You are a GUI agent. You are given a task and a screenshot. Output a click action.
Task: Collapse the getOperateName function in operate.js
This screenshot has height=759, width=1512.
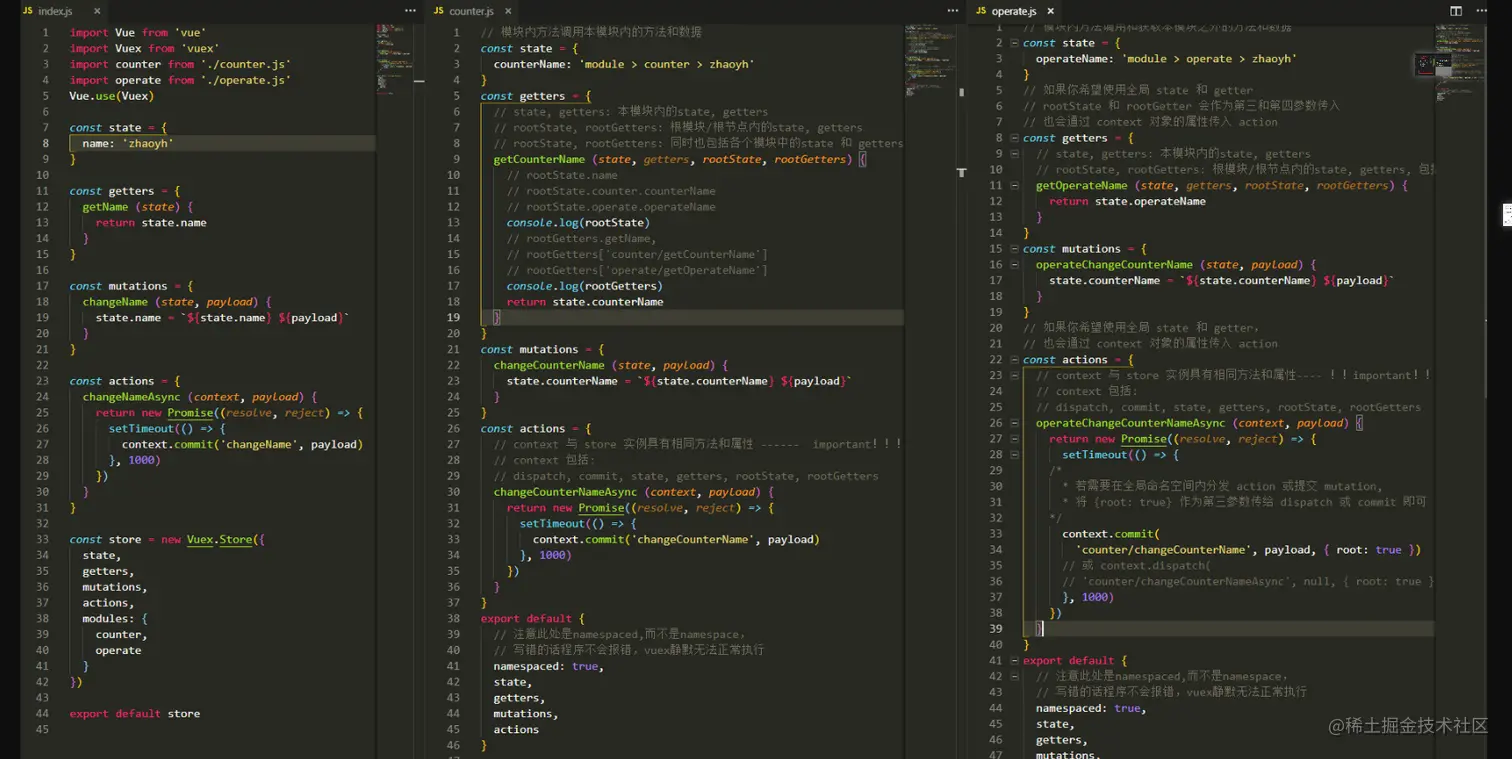coord(1014,186)
